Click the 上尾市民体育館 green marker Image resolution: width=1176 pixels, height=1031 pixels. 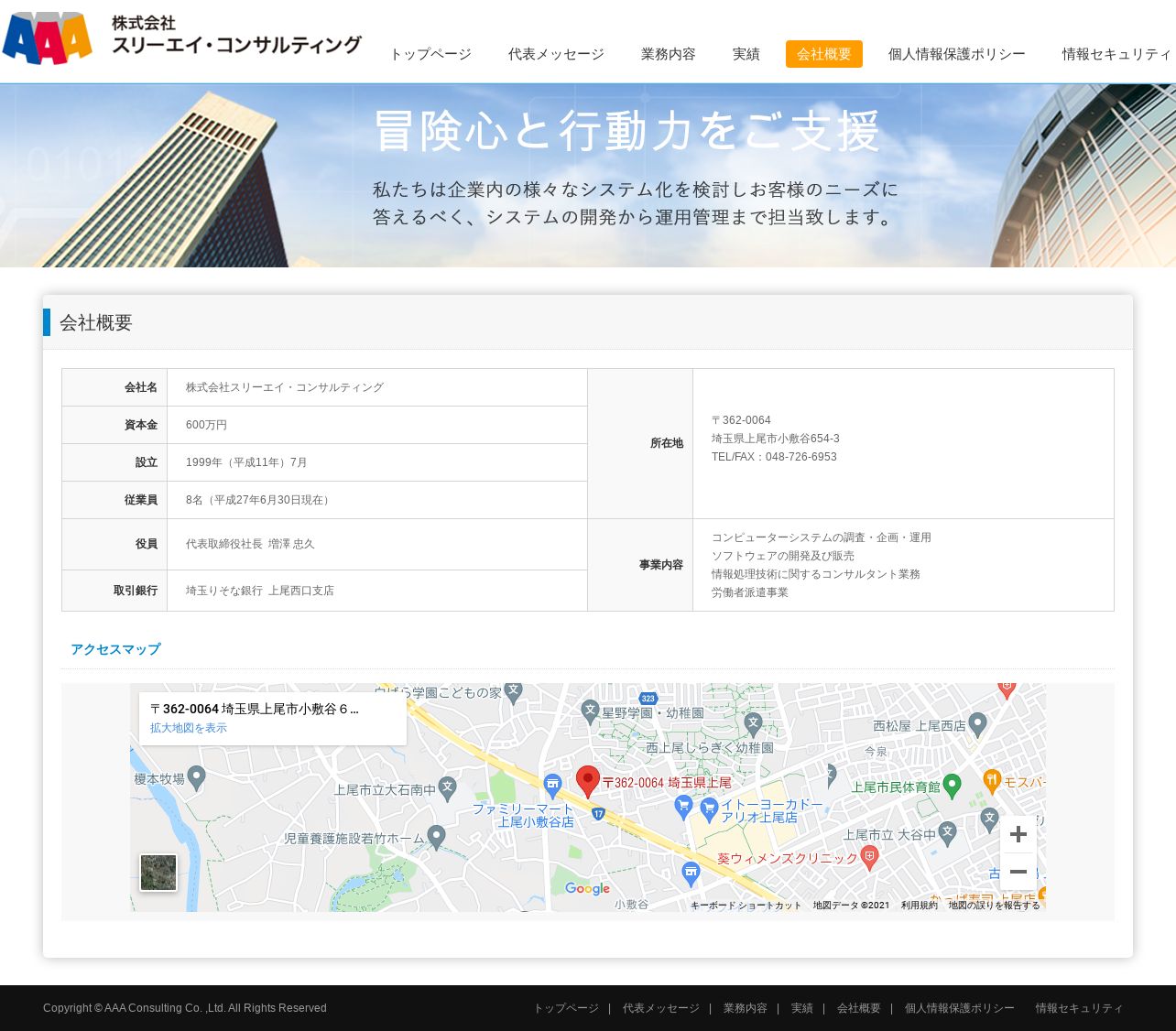click(x=952, y=786)
